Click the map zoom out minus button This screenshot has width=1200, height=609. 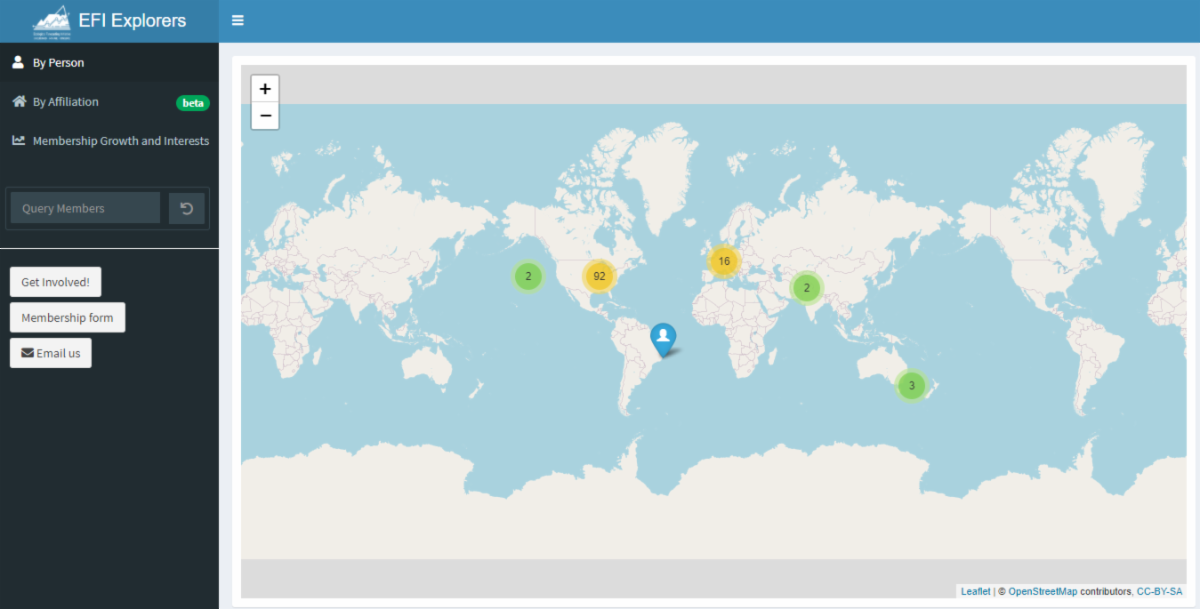[265, 116]
